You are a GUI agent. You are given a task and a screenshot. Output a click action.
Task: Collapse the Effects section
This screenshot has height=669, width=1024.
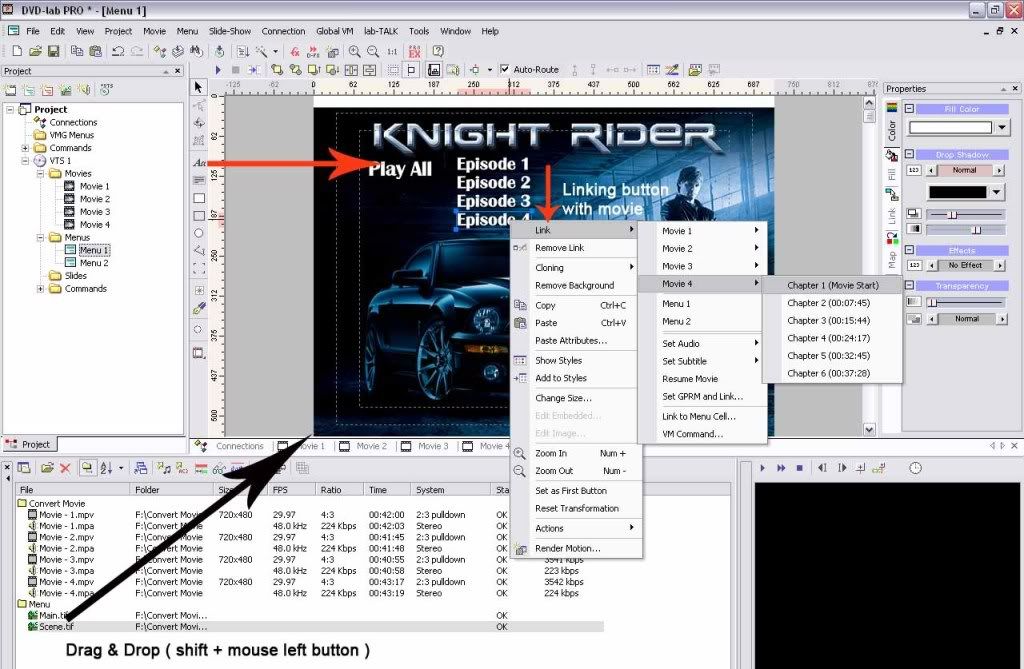click(x=909, y=250)
